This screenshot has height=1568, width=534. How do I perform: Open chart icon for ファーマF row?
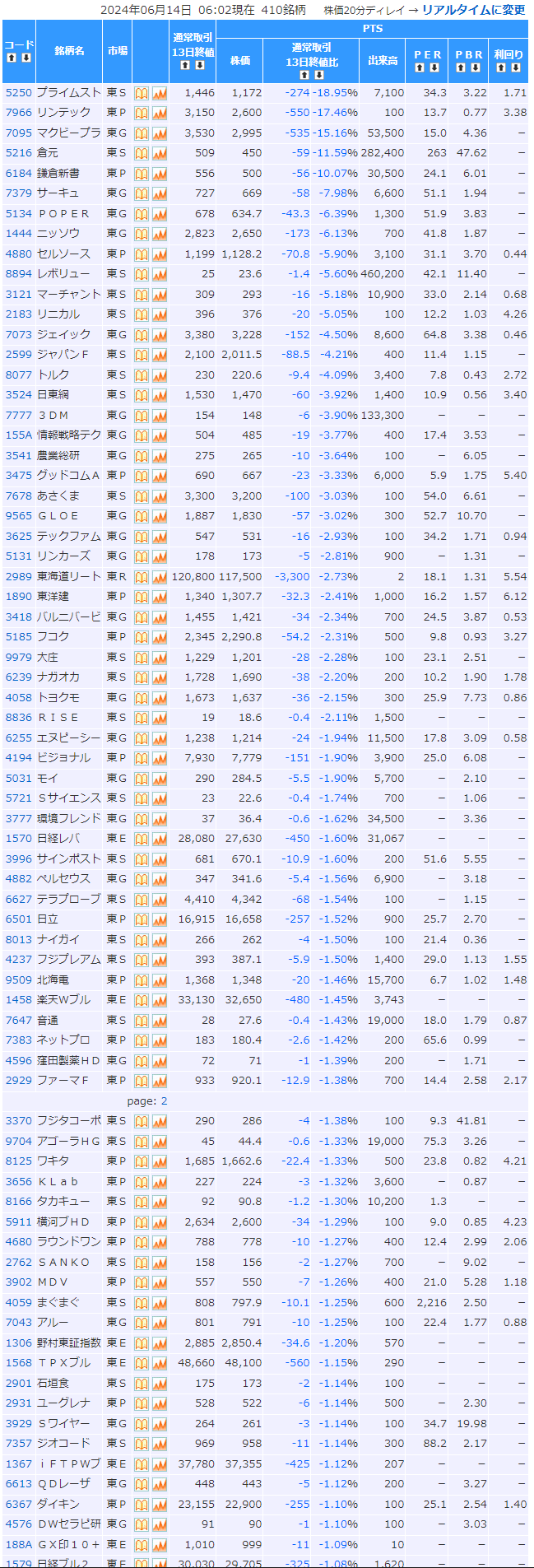pyautogui.click(x=160, y=1081)
